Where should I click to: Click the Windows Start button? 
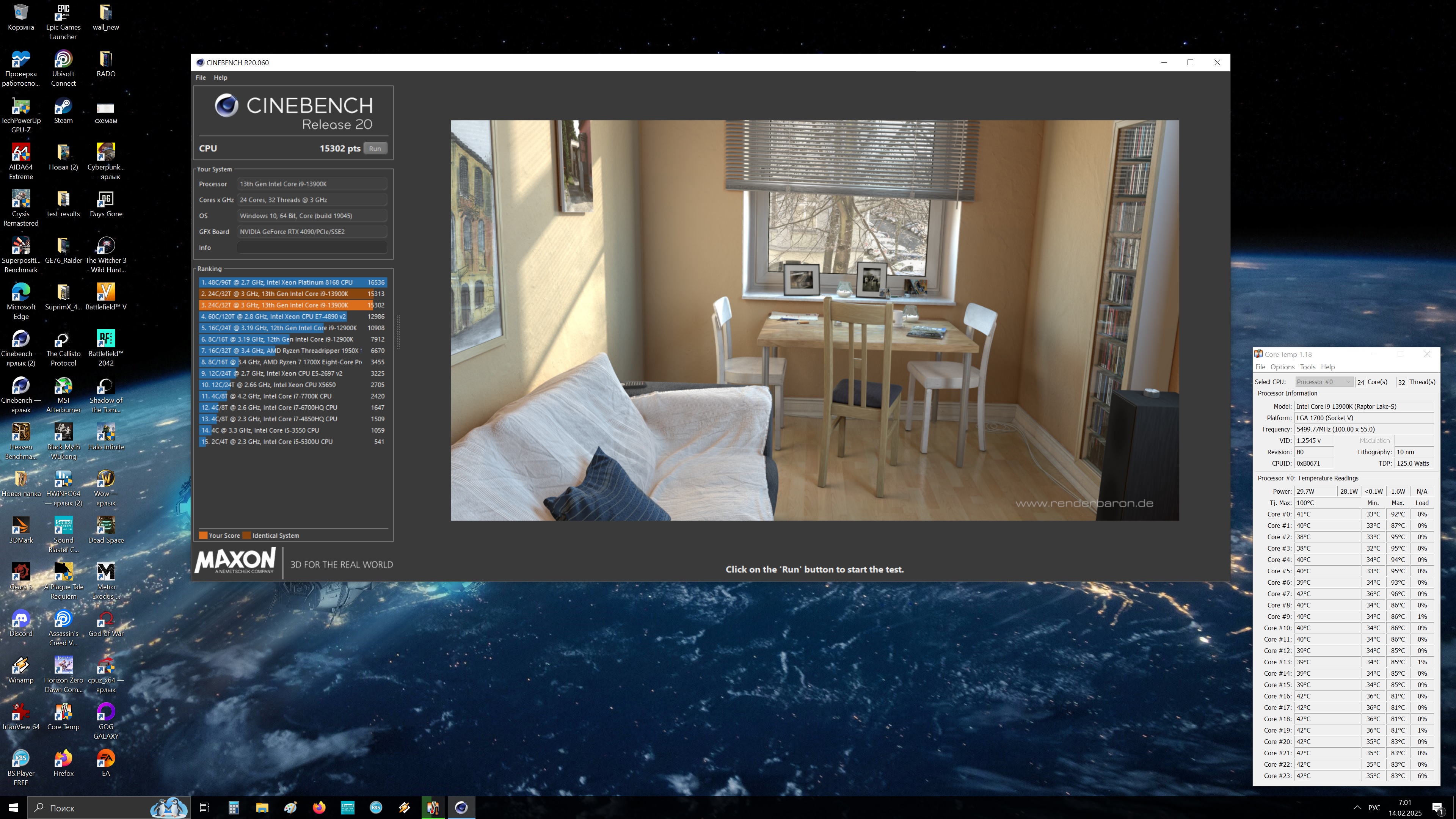(14, 807)
